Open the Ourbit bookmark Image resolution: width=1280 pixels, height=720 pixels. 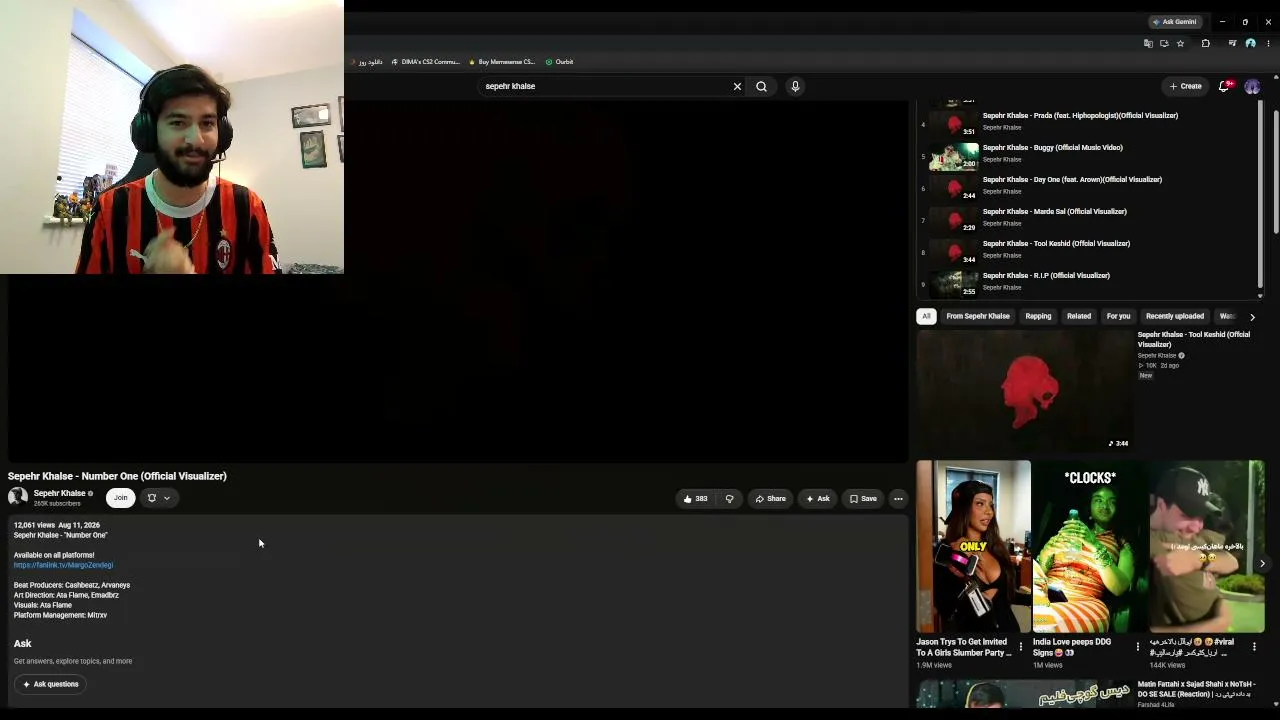click(x=559, y=62)
